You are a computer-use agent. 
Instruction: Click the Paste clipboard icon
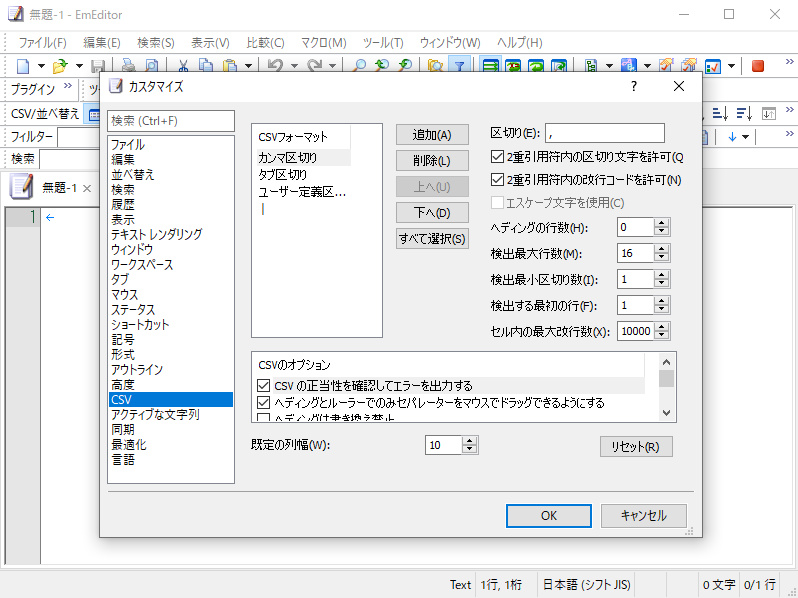click(231, 66)
